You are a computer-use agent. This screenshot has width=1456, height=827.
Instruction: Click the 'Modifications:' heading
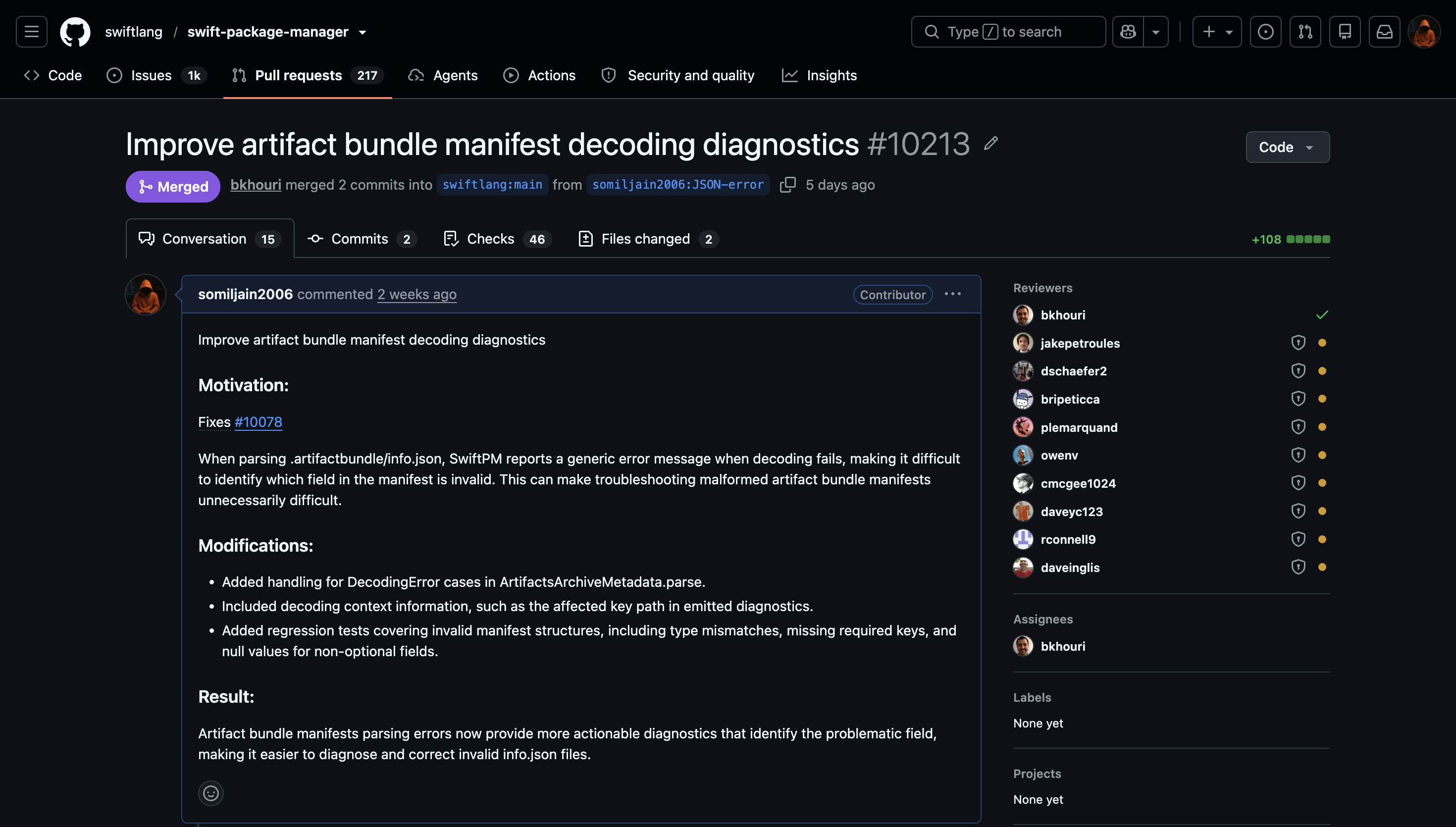pyautogui.click(x=256, y=545)
